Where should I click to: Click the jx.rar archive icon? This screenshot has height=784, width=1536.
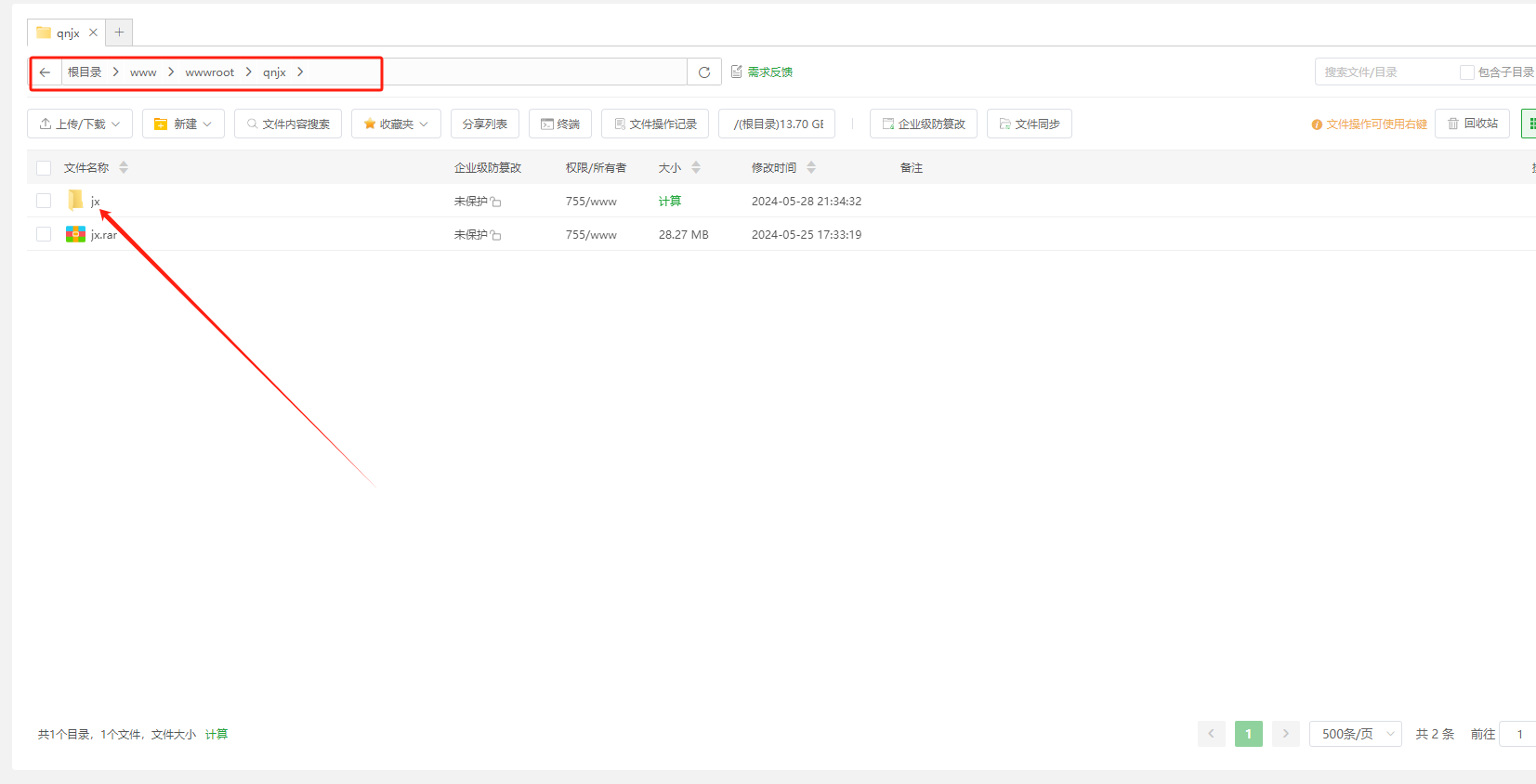pos(75,234)
